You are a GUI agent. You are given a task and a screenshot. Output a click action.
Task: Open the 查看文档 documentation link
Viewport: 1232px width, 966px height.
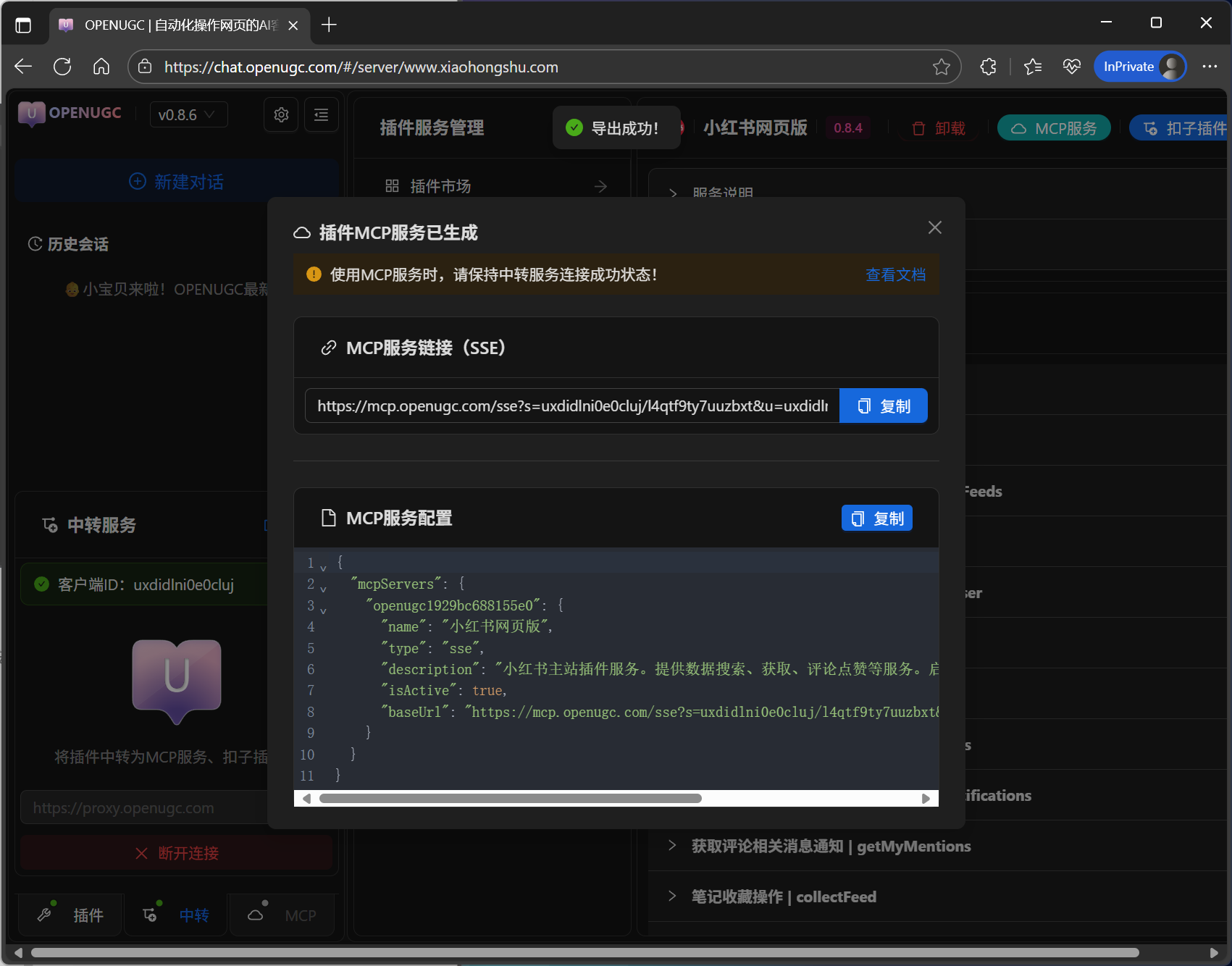pos(895,274)
